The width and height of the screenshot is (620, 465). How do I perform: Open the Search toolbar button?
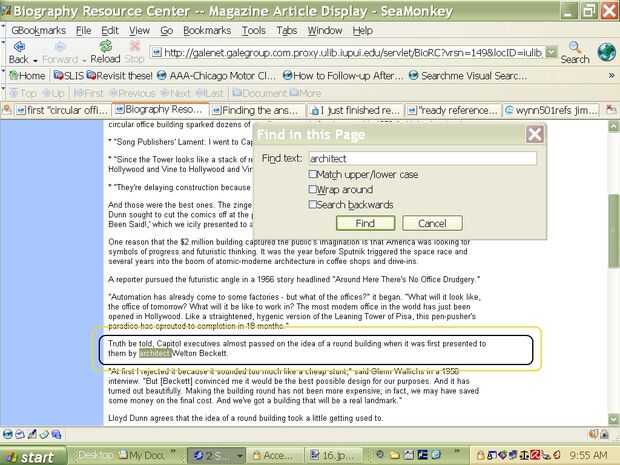point(575,53)
